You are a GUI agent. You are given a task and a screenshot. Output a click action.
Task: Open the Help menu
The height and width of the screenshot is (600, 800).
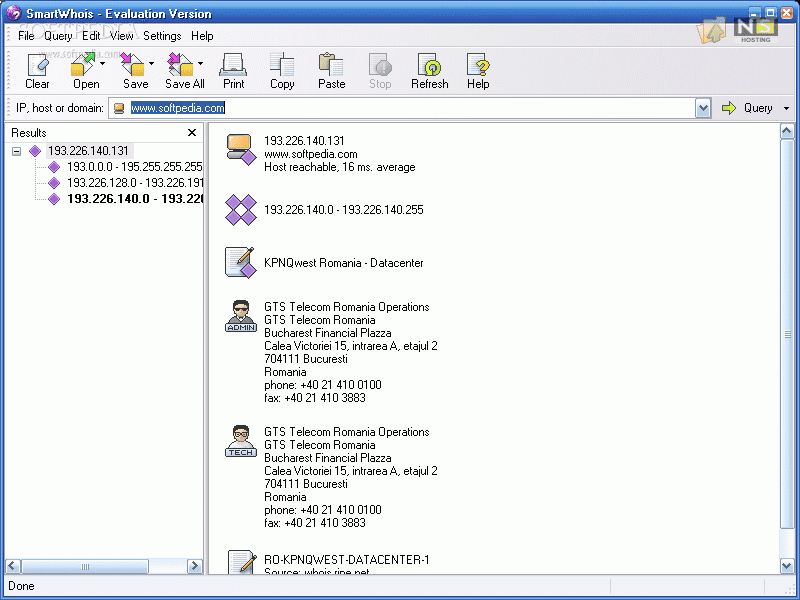(202, 36)
